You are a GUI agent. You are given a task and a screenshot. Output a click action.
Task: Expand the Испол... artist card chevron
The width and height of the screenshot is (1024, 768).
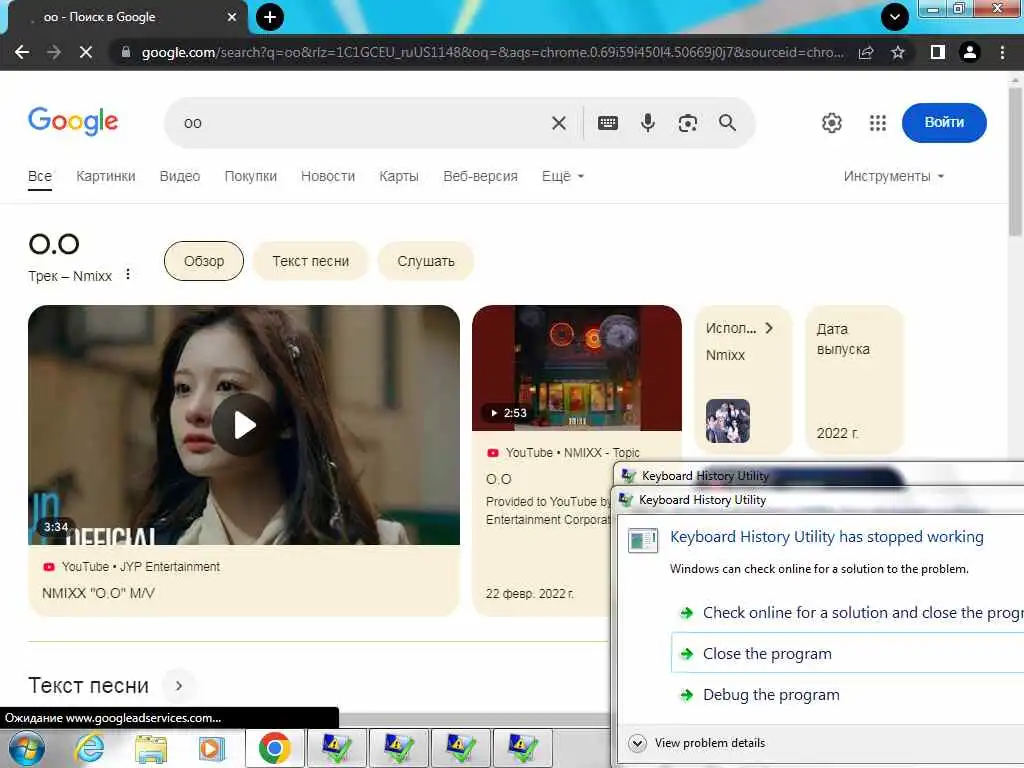(x=769, y=328)
